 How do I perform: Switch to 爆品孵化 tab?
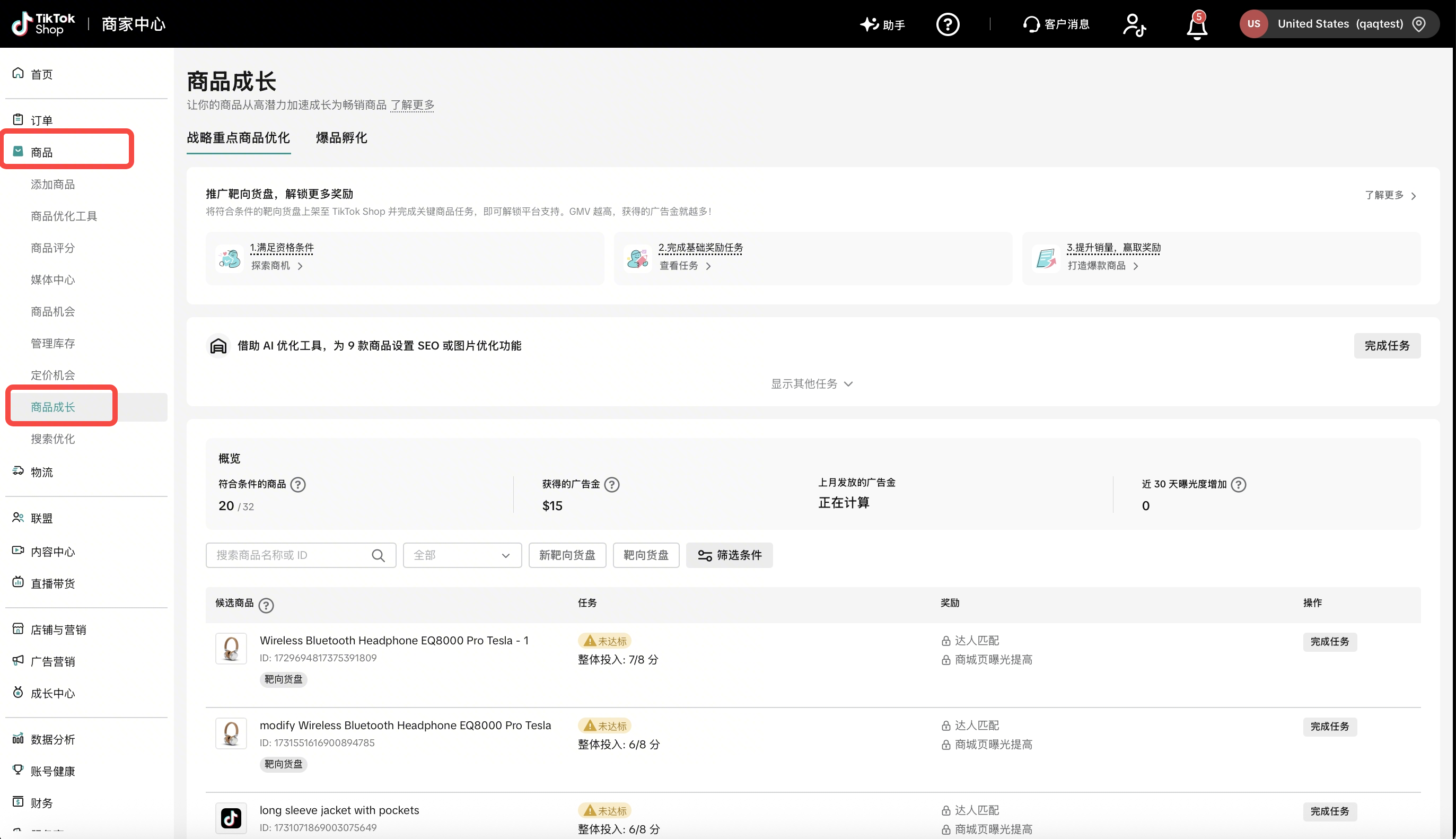[341, 138]
